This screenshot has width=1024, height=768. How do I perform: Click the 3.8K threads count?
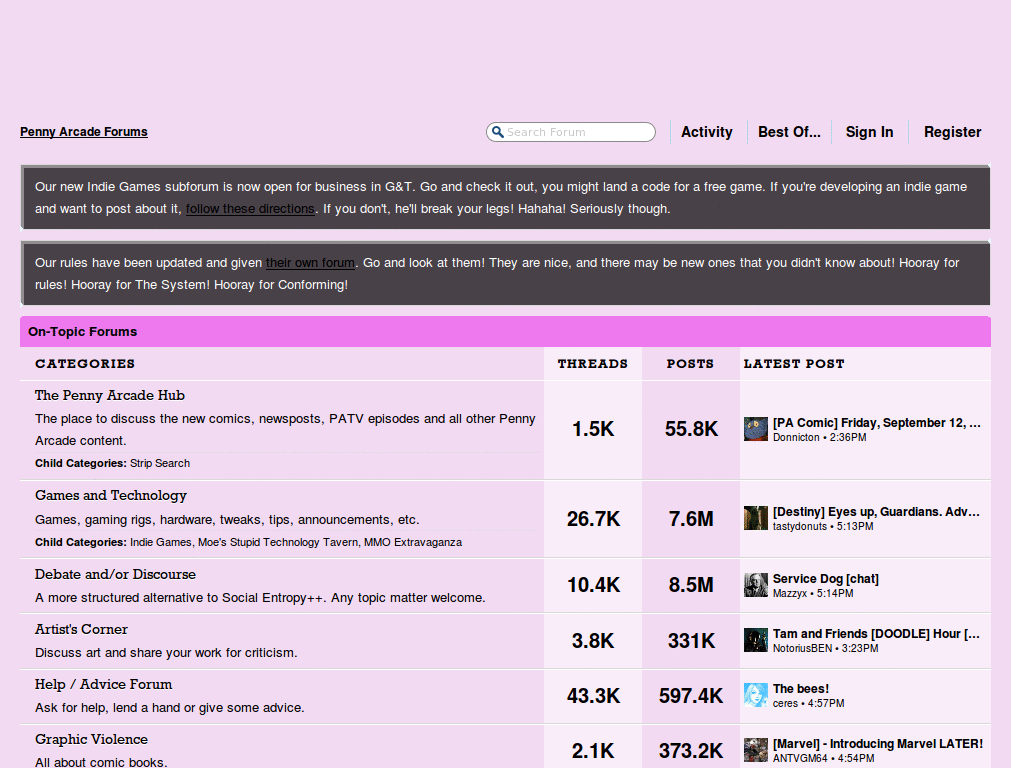coord(593,641)
